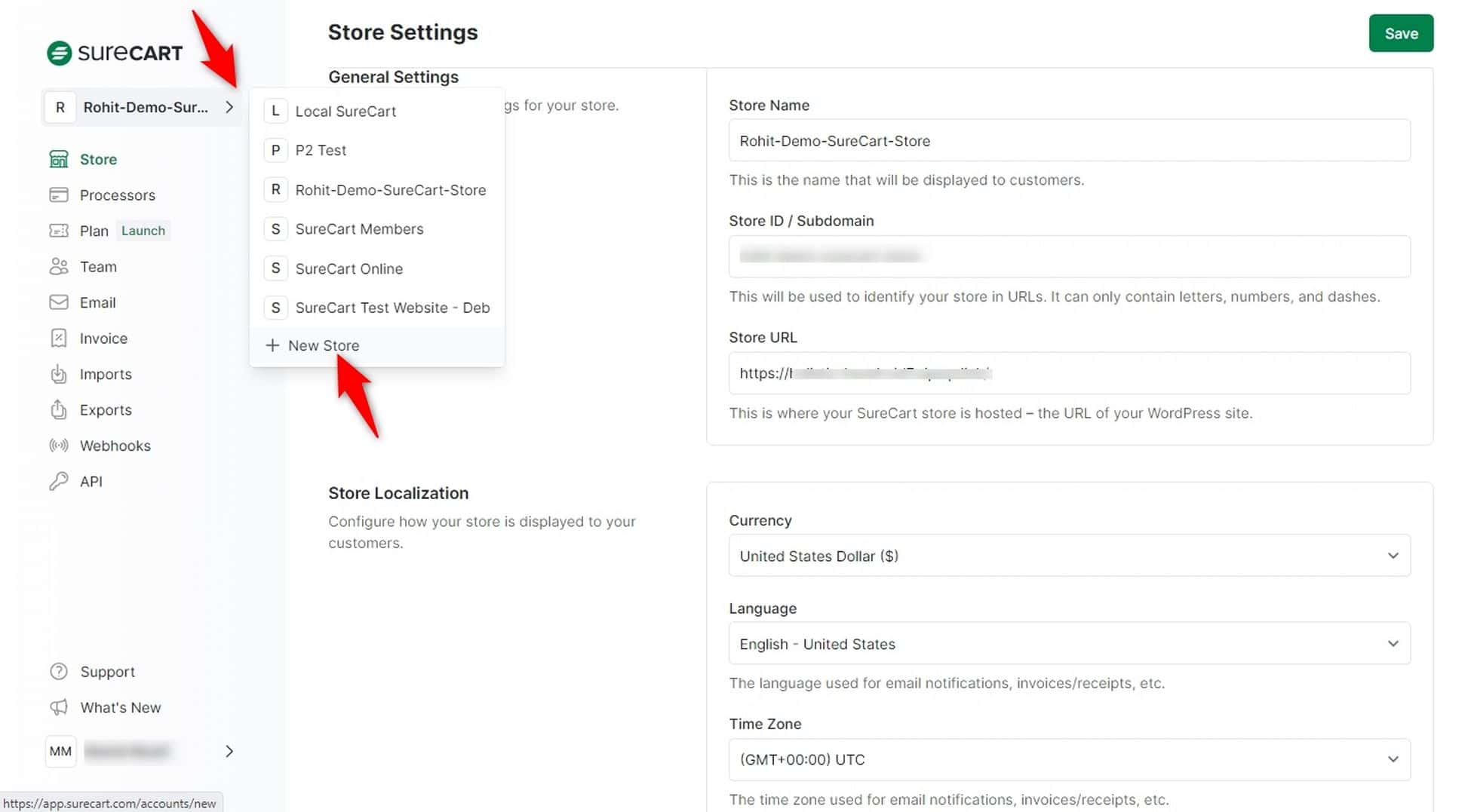Click the What's New megaphone icon
This screenshot has width=1471, height=812.
[x=59, y=708]
